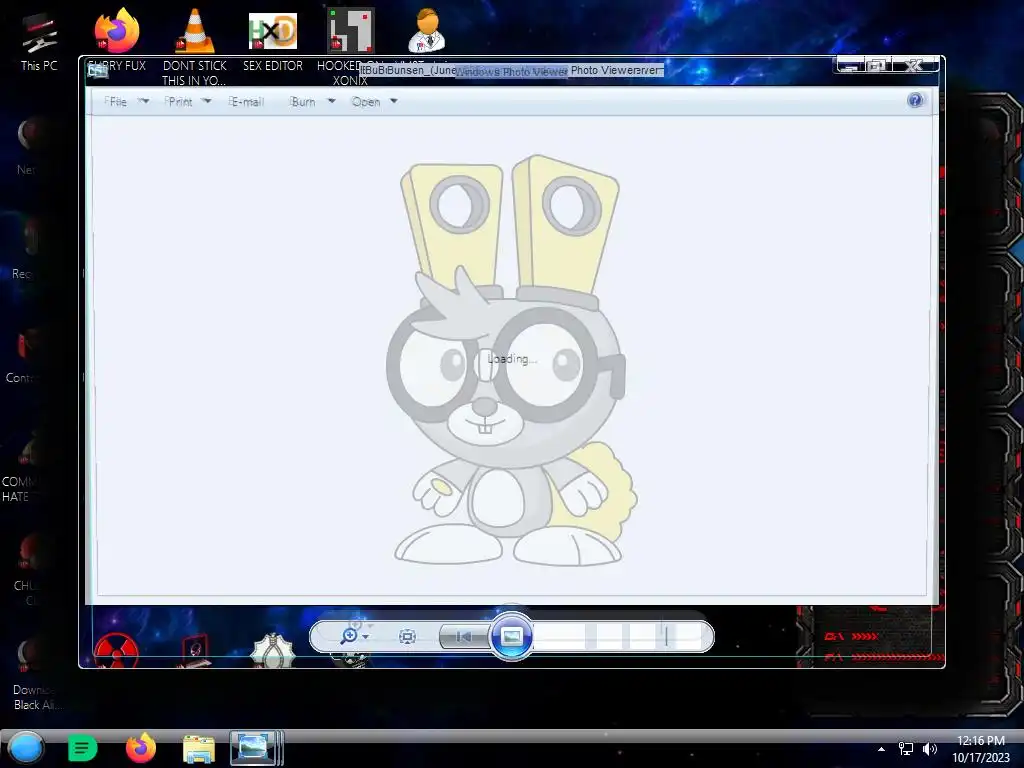This screenshot has height=768, width=1024.
Task: Click the volume speaker tray icon
Action: 930,749
